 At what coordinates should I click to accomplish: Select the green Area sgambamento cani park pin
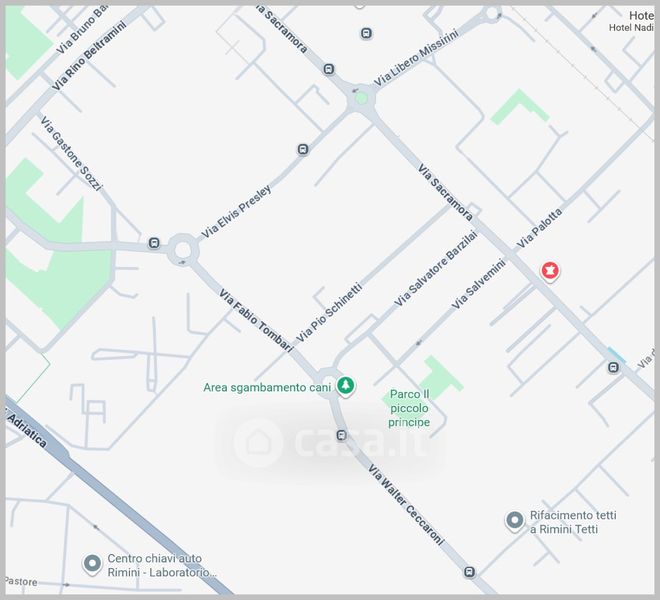[x=346, y=386]
